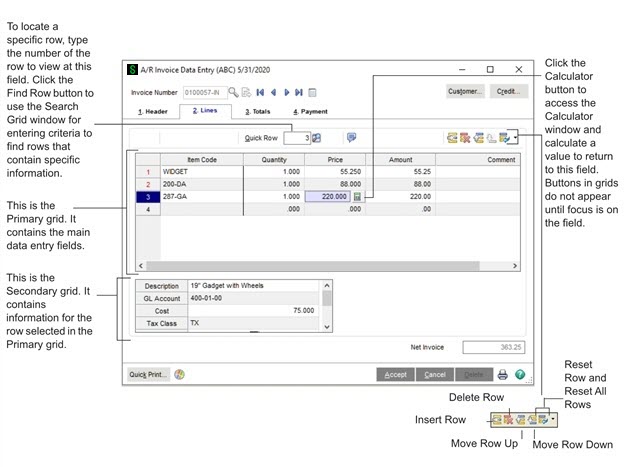Click the Find Row button beside Quick Row
Viewport: 626px width, 467px height.
[x=317, y=137]
